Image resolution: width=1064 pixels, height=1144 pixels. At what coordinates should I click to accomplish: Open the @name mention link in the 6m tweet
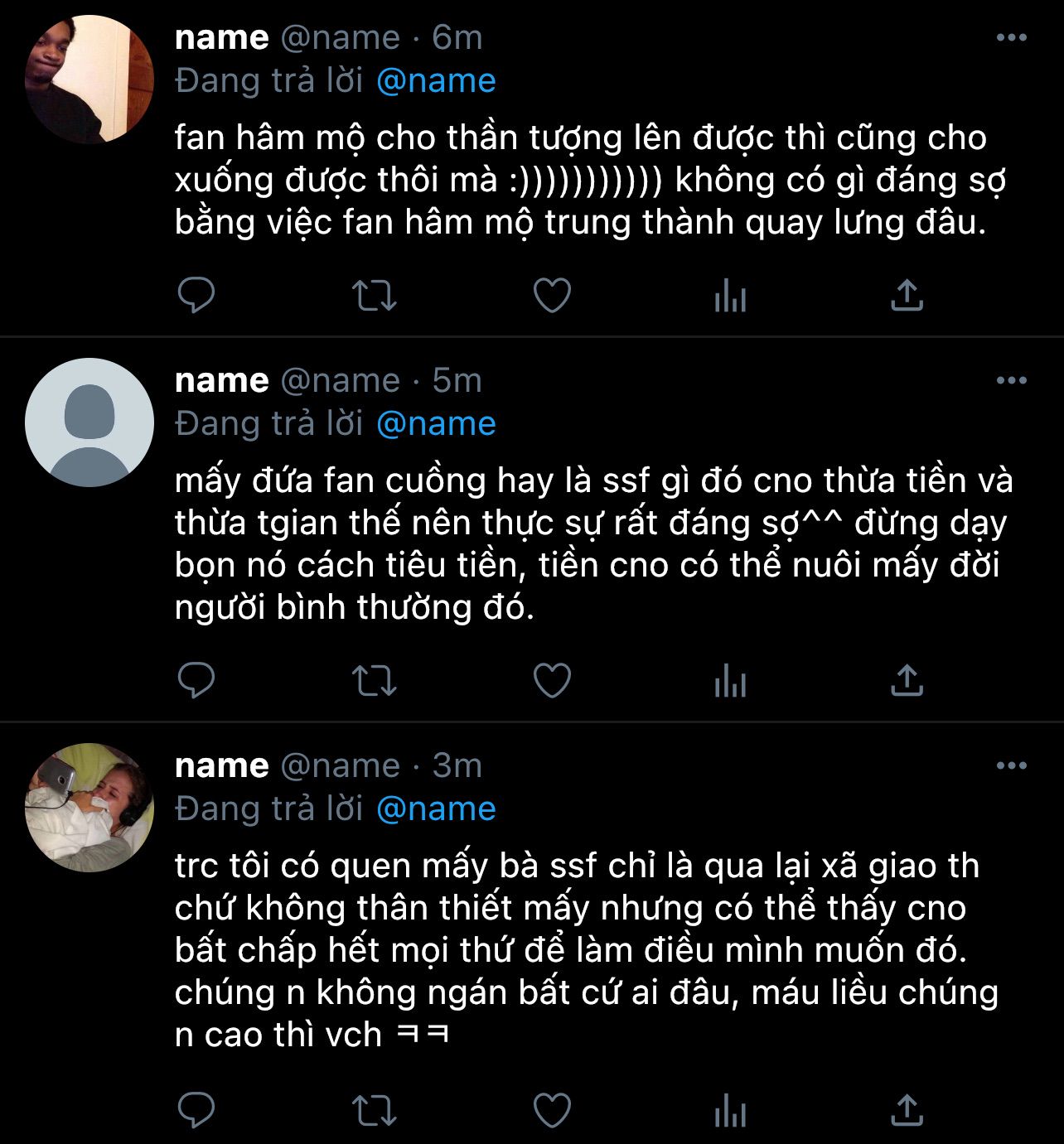coord(436,81)
